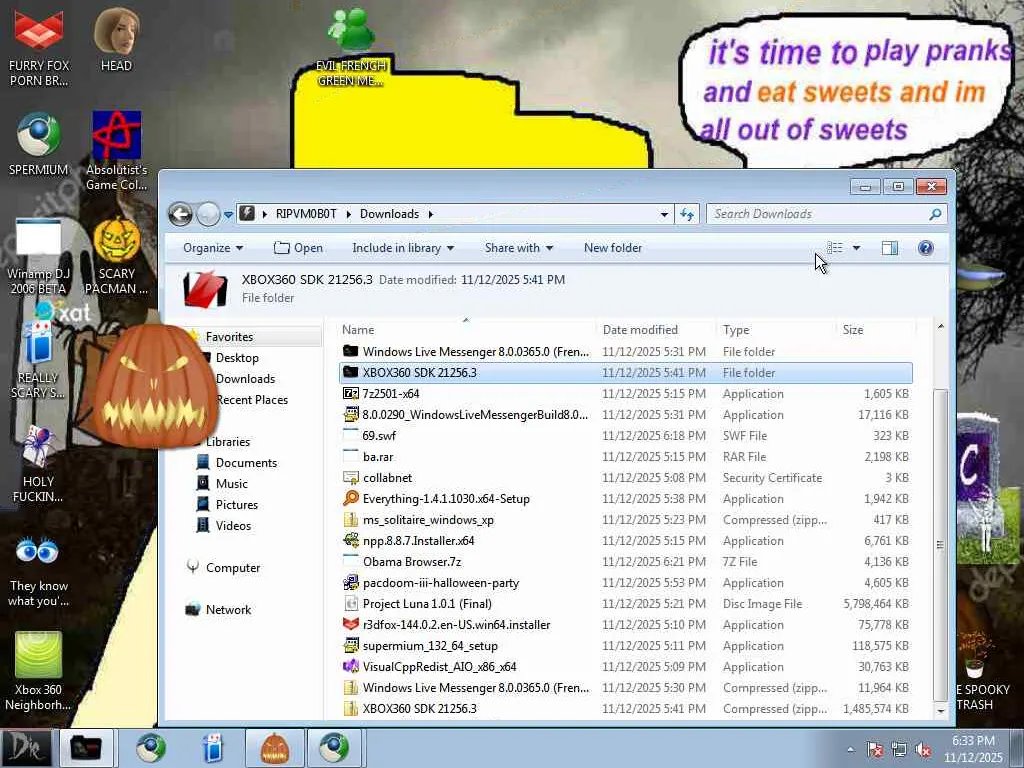This screenshot has height=768, width=1024.
Task: Select the 7z2501-x64 application file
Action: 626,394
